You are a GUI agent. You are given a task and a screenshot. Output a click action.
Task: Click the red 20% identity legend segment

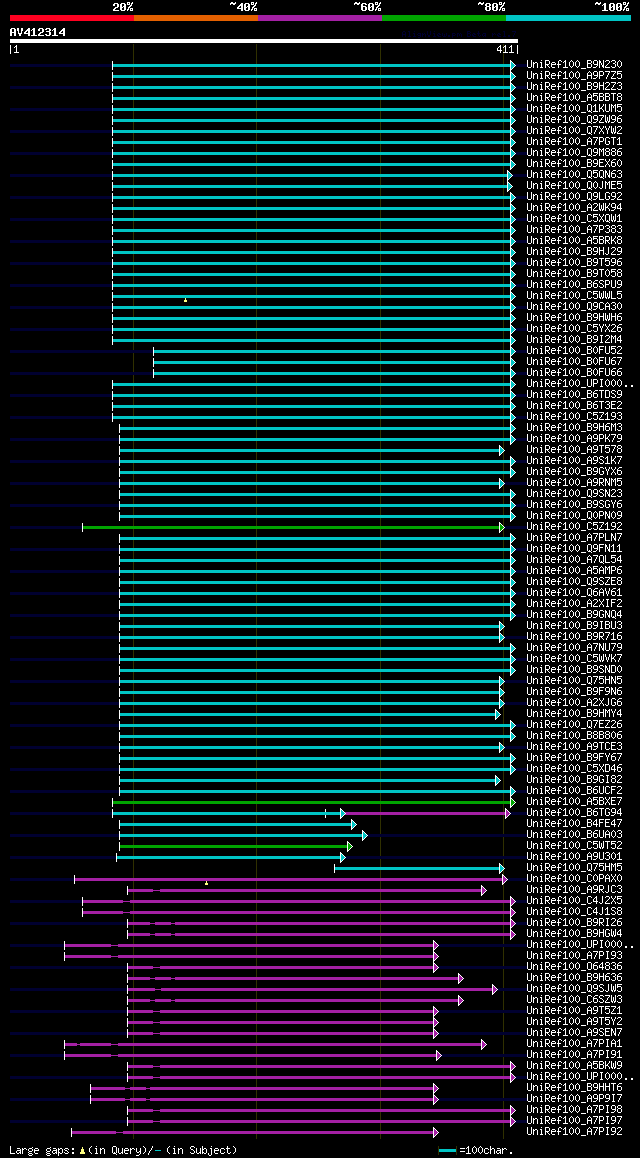coord(72,18)
